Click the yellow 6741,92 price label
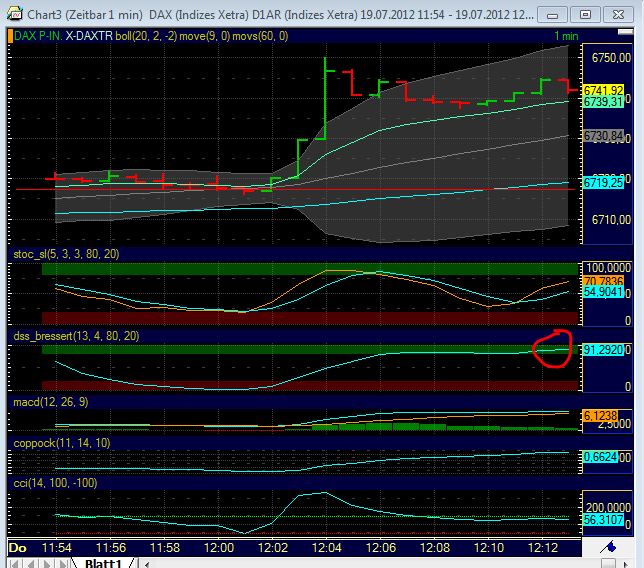 click(603, 90)
